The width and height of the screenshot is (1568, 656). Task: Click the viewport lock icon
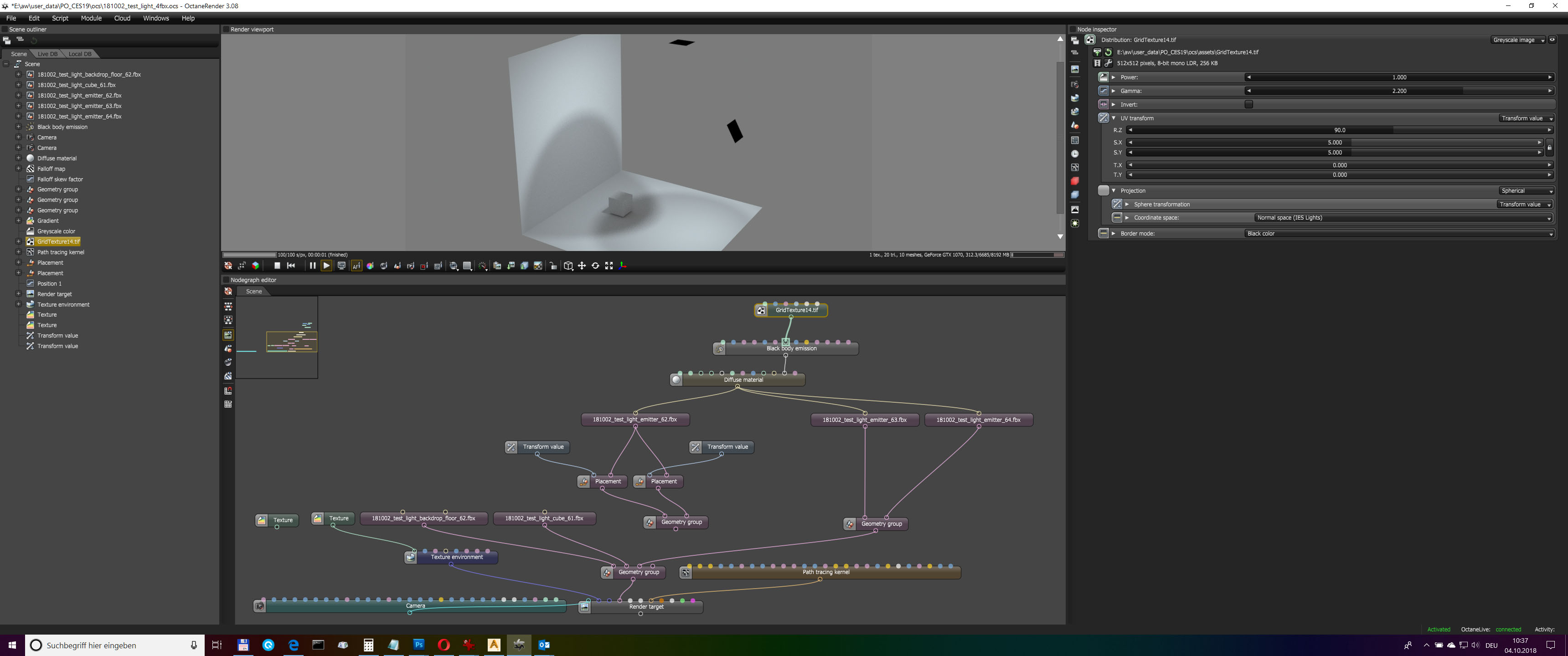(553, 266)
